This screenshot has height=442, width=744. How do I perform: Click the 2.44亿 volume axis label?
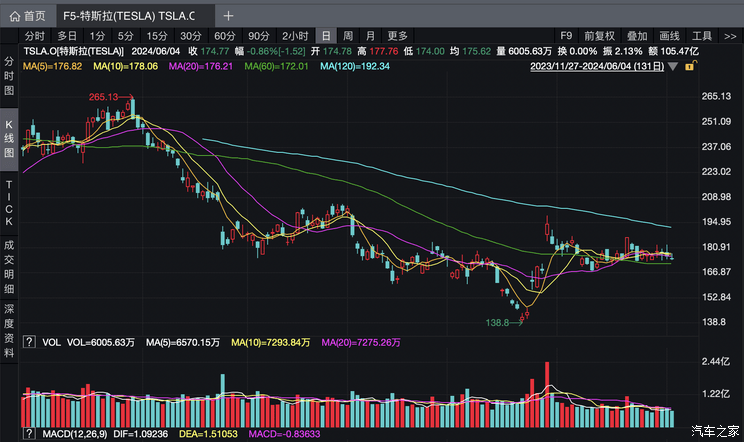(716, 362)
